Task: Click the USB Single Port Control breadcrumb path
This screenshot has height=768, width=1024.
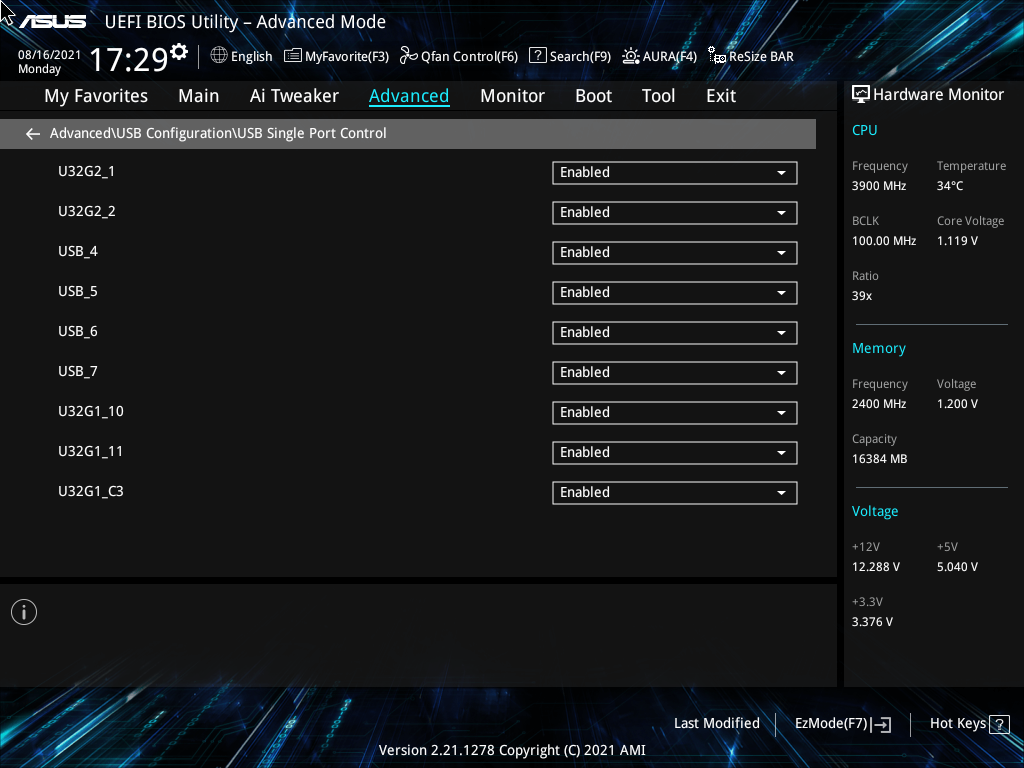Action: 218,133
